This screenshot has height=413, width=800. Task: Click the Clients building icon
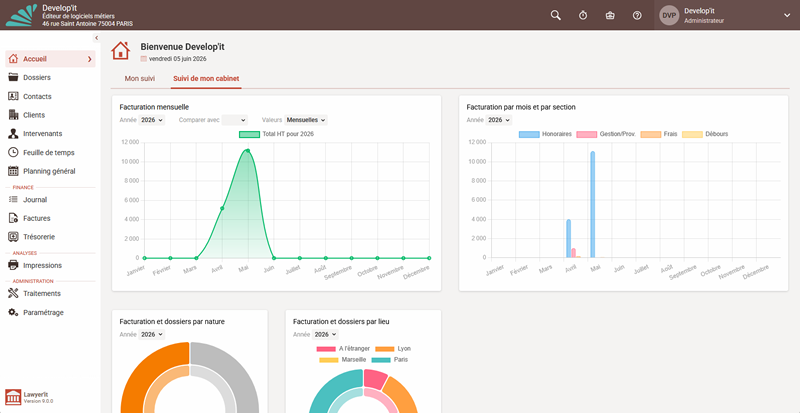coord(14,115)
